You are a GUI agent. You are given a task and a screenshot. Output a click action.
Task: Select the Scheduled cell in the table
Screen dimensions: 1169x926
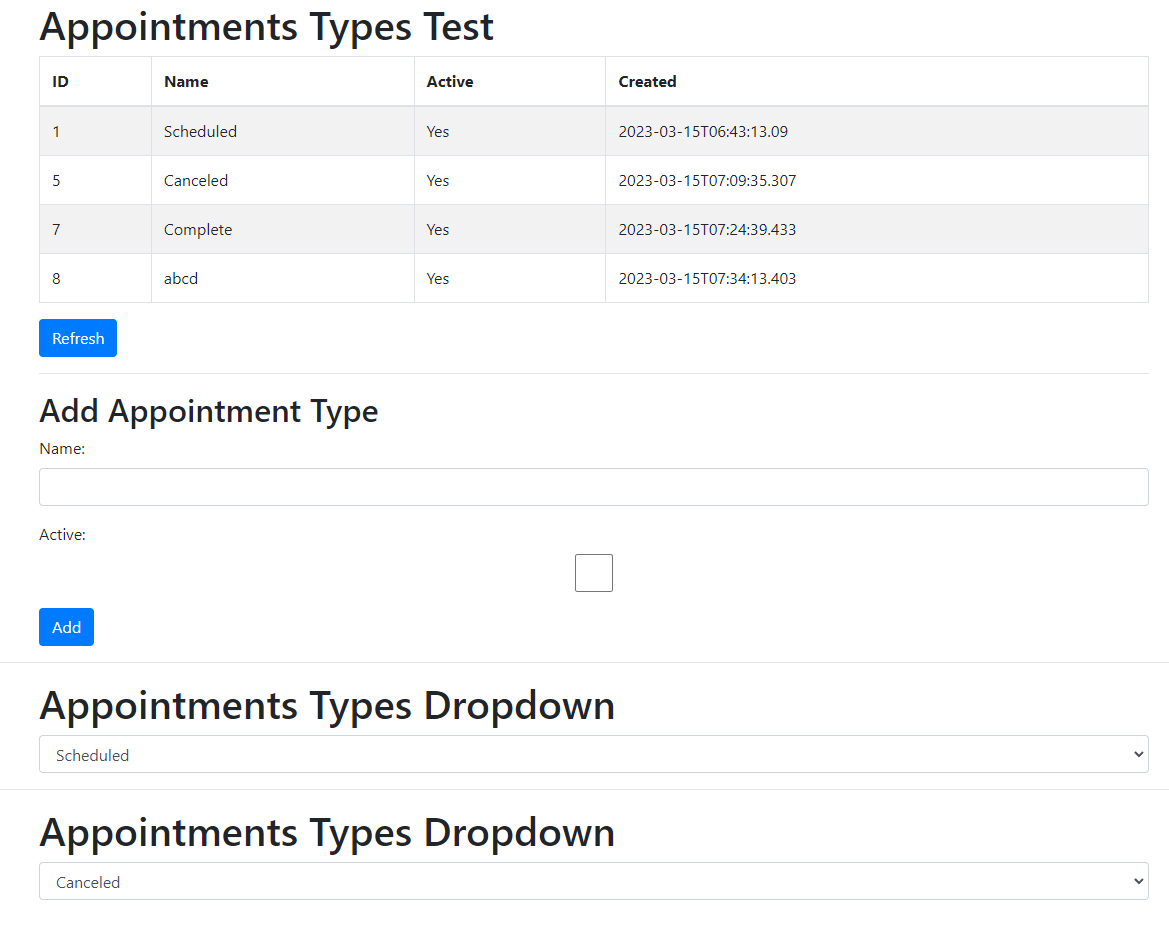[x=200, y=131]
